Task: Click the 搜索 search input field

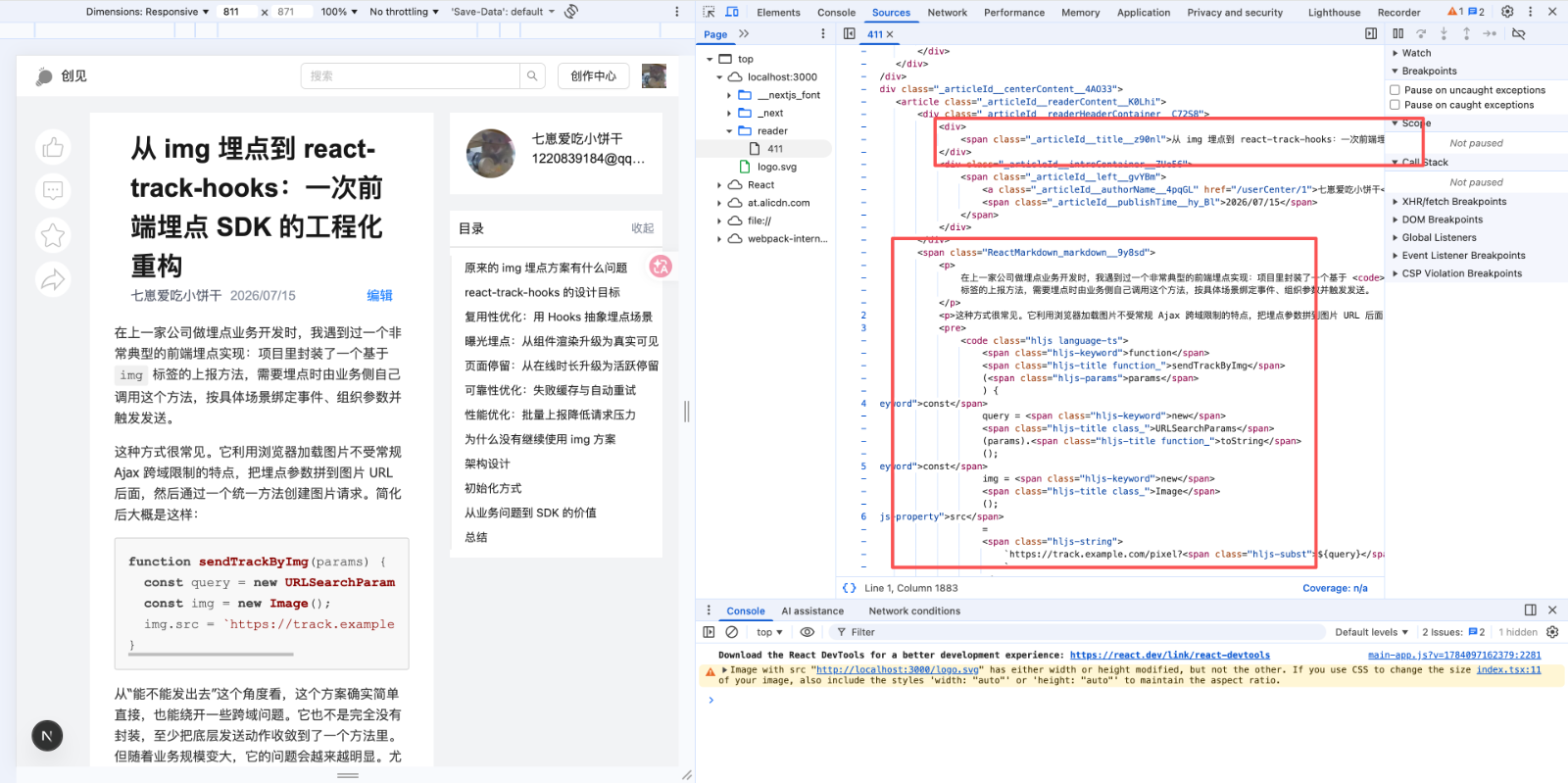Action: pos(411,76)
